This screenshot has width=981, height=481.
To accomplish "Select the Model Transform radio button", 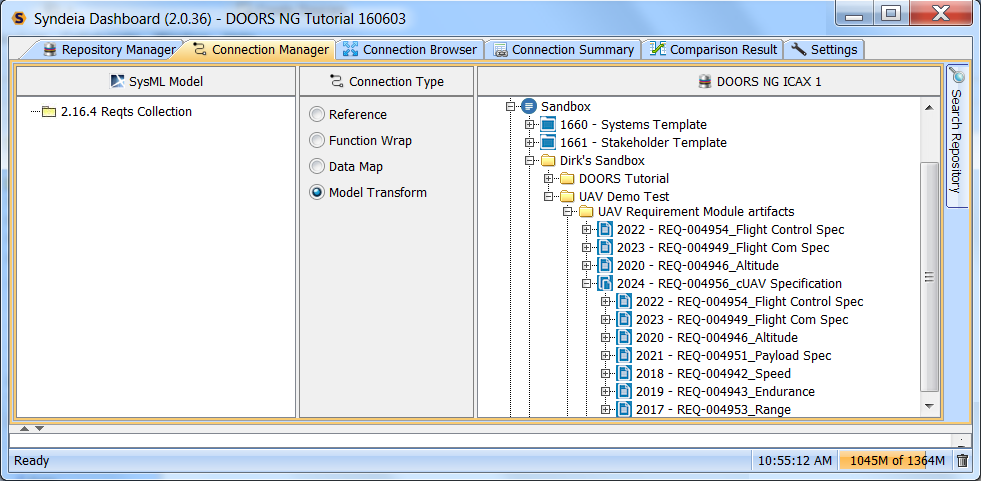I will 317,193.
